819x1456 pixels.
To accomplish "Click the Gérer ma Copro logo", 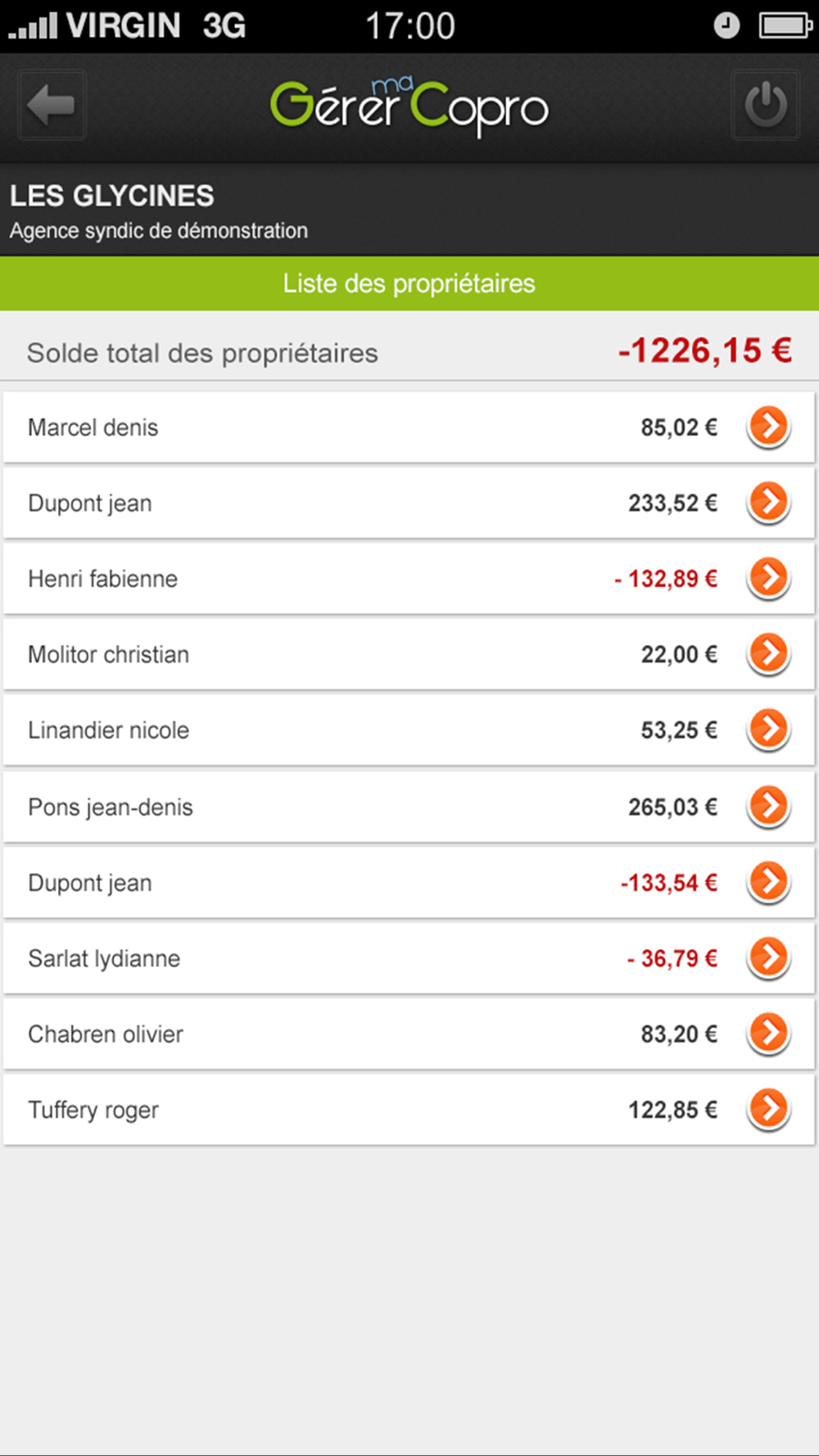I will tap(409, 106).
